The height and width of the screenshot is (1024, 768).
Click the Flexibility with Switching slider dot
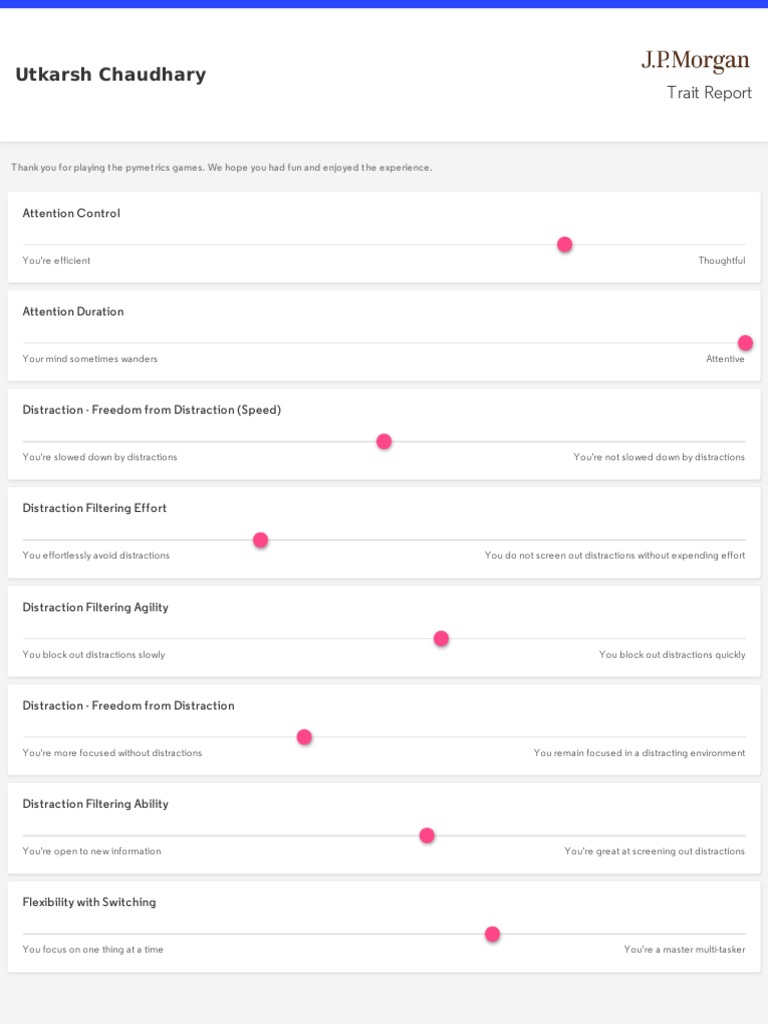coord(492,934)
